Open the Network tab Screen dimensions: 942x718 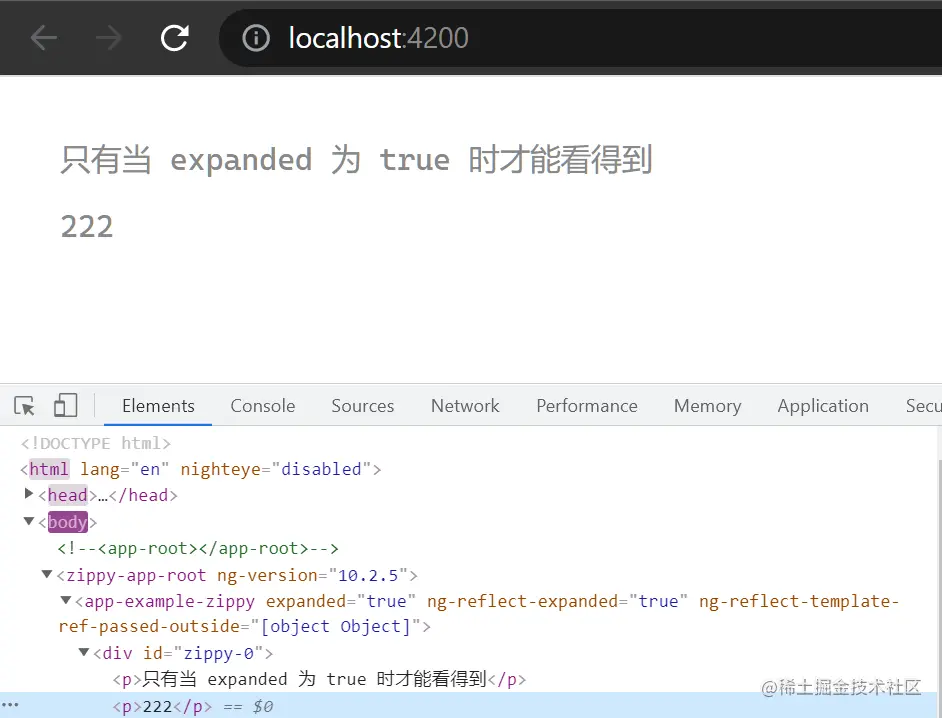coord(465,406)
